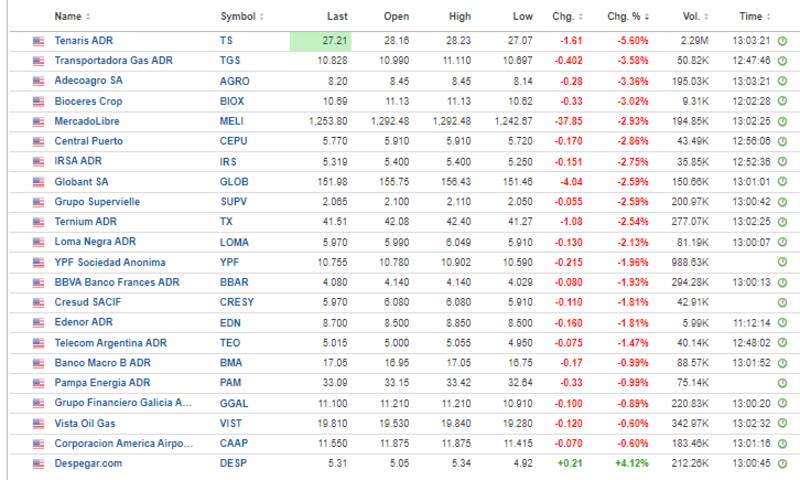Open the Transportadora Gas ADR link

click(113, 61)
